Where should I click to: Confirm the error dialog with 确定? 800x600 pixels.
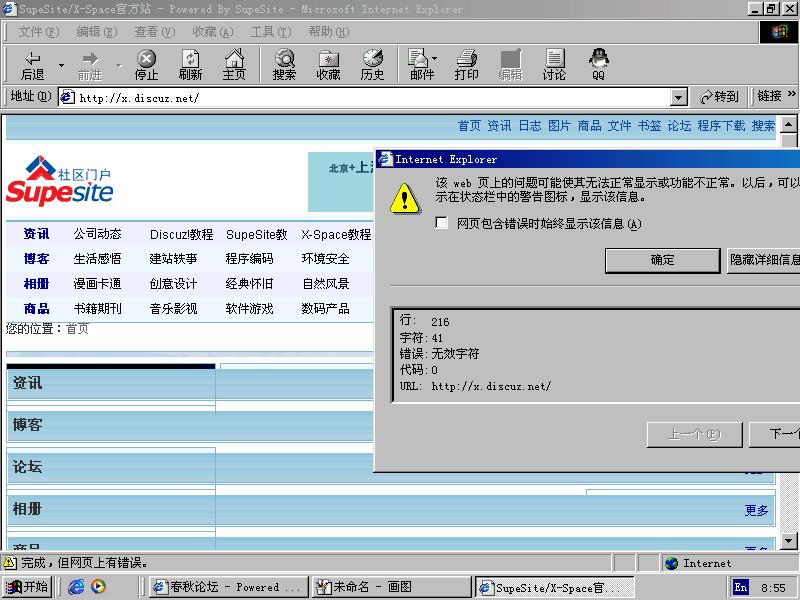coord(662,260)
